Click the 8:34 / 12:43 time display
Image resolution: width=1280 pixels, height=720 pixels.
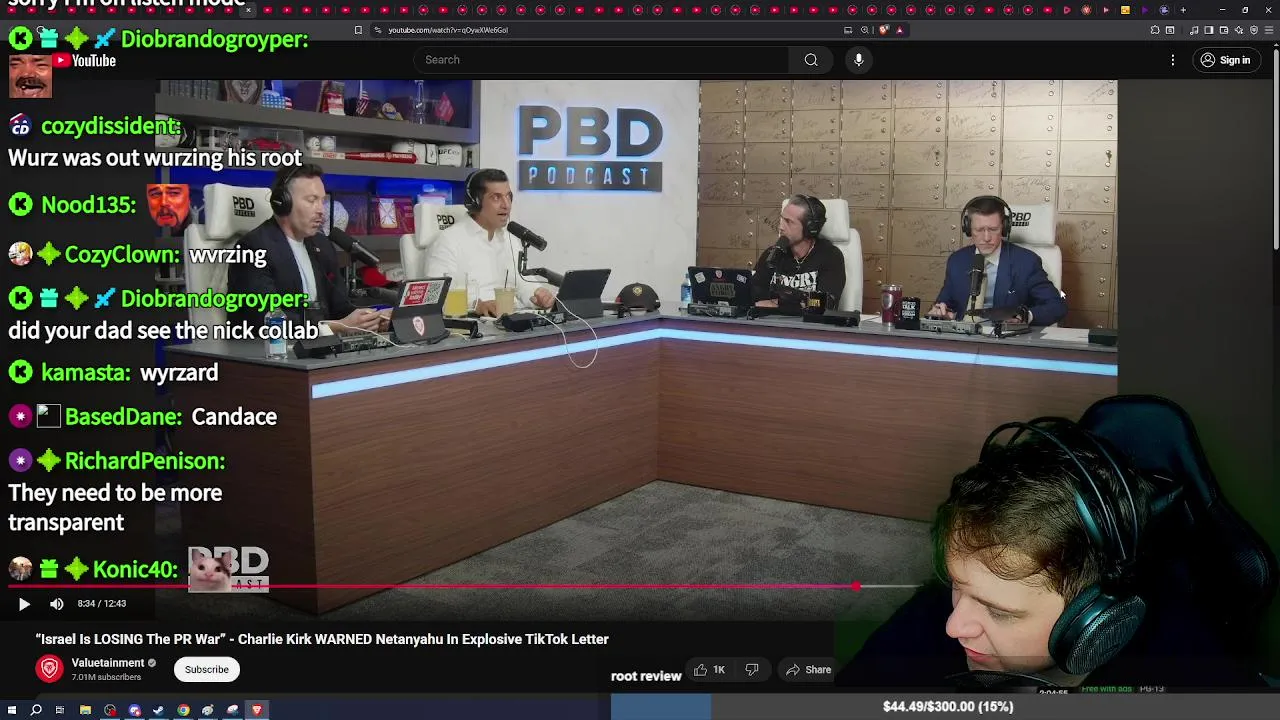(102, 603)
